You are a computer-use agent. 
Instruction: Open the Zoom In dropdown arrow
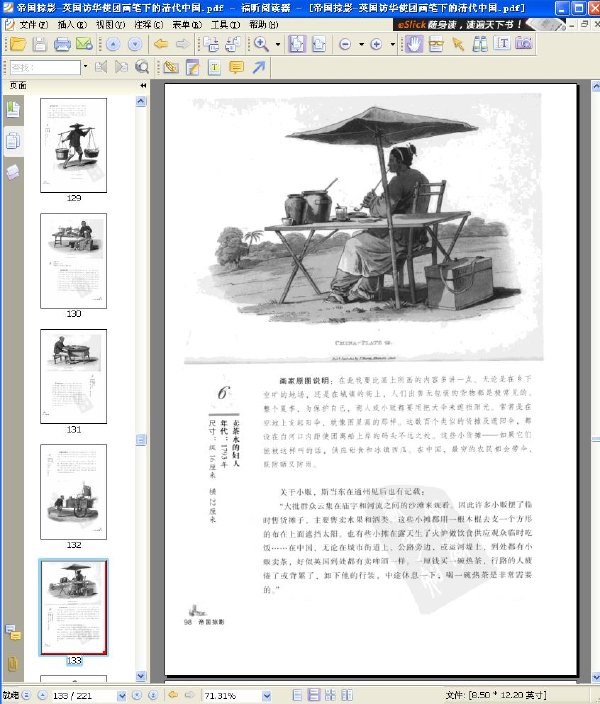(x=392, y=44)
